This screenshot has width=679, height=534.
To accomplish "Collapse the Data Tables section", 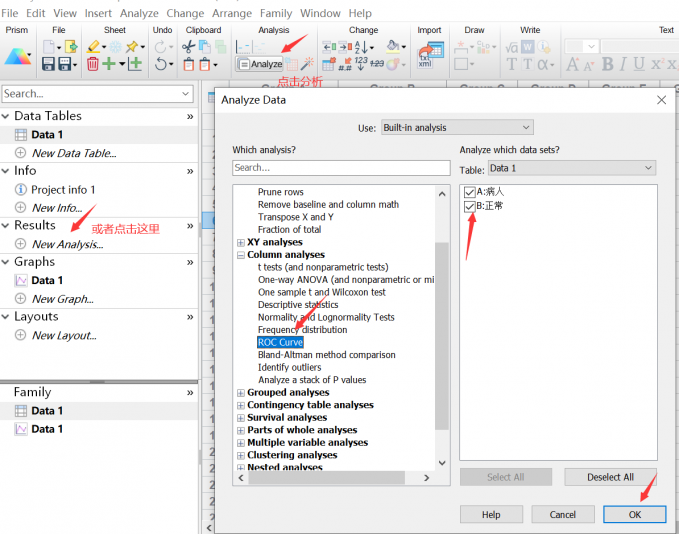I will [5, 116].
